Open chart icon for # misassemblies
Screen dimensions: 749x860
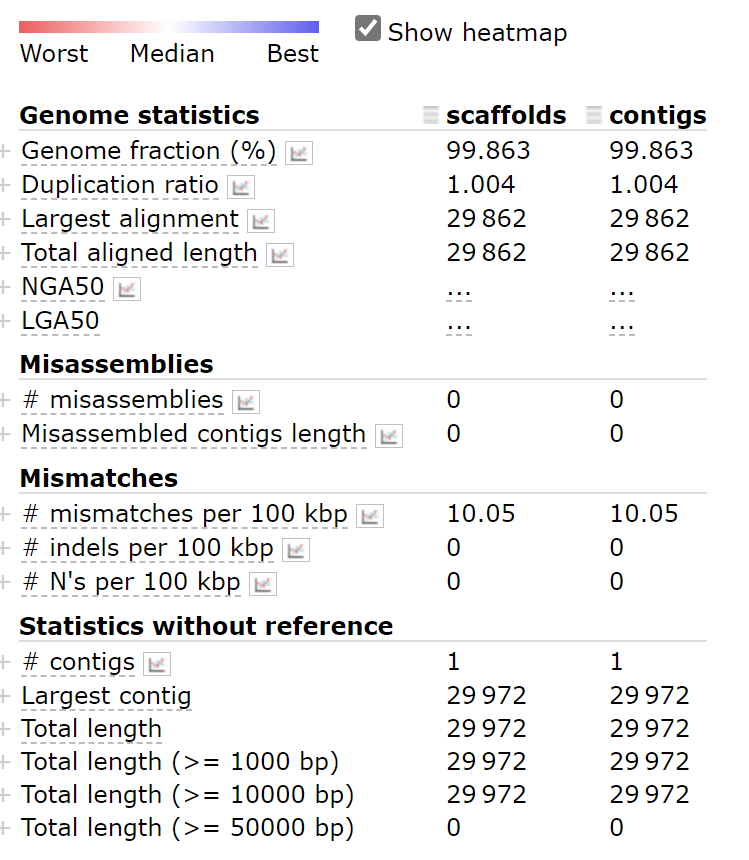[x=245, y=402]
